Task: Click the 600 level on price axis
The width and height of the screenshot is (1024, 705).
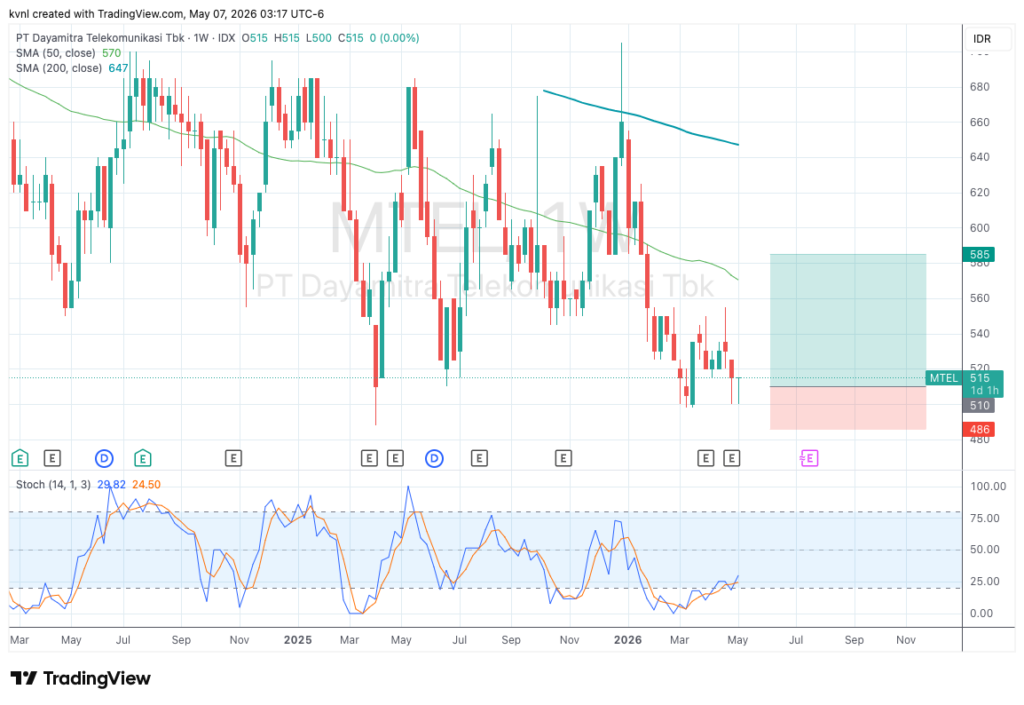Action: (980, 228)
